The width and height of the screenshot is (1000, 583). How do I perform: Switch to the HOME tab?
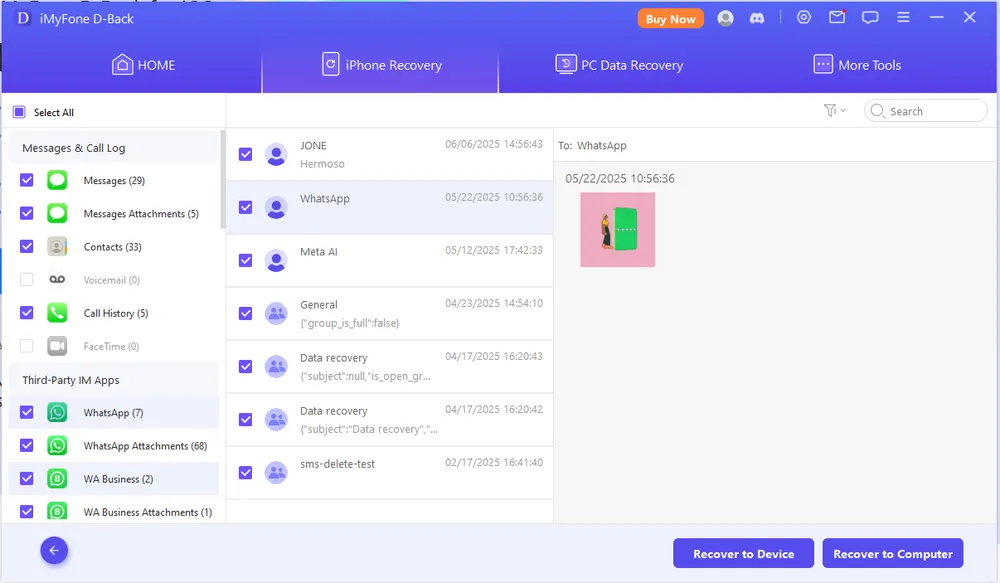coord(143,65)
